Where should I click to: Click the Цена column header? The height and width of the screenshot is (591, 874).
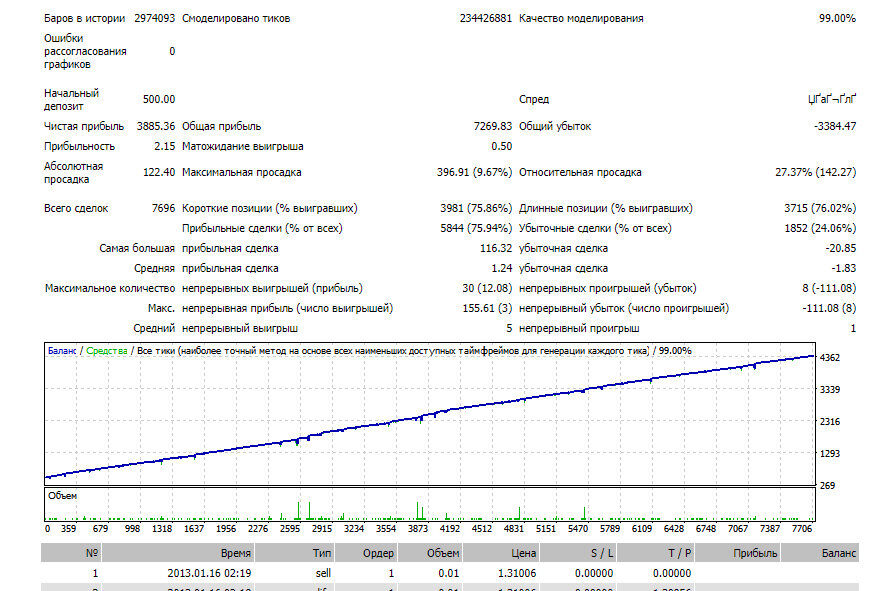point(500,553)
